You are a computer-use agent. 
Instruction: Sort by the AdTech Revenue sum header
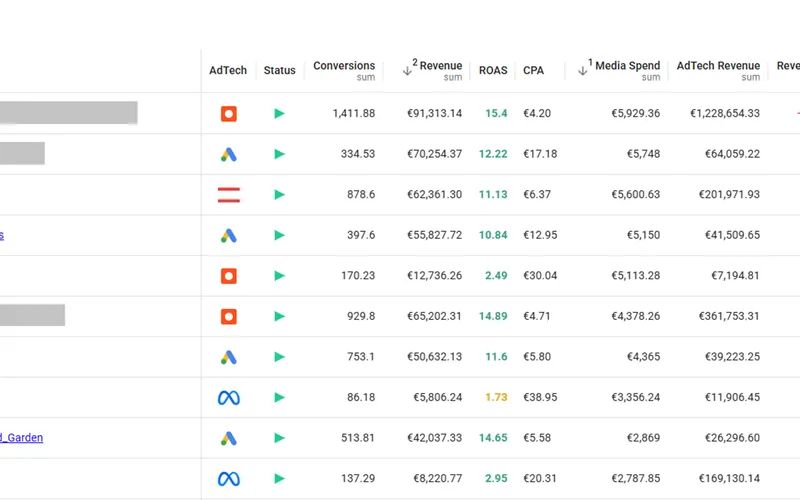click(x=718, y=70)
